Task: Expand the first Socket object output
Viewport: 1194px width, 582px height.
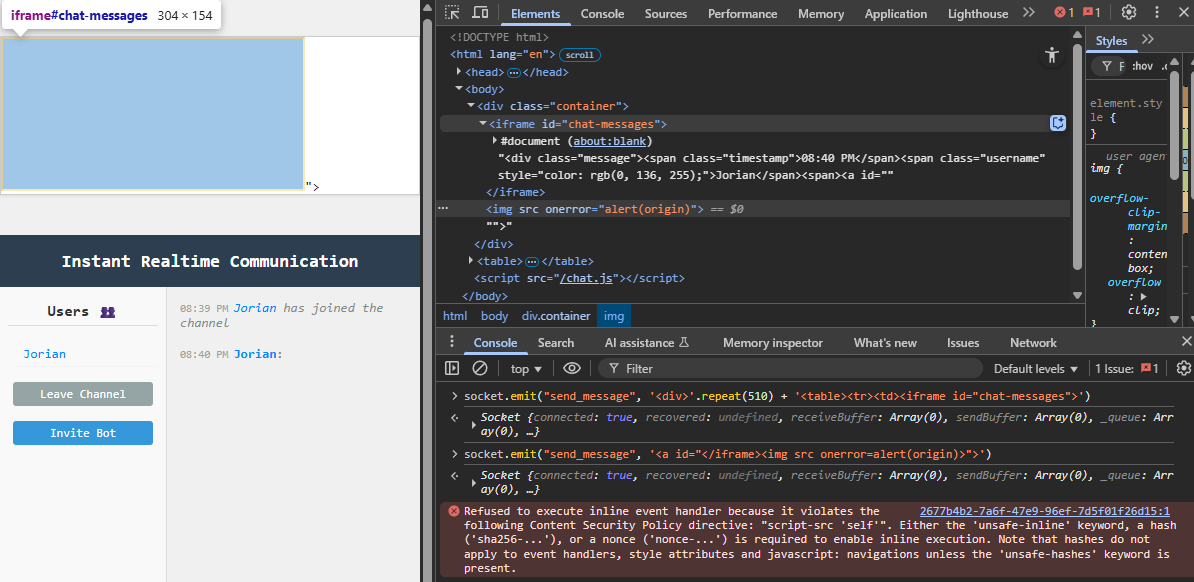Action: tap(475, 424)
